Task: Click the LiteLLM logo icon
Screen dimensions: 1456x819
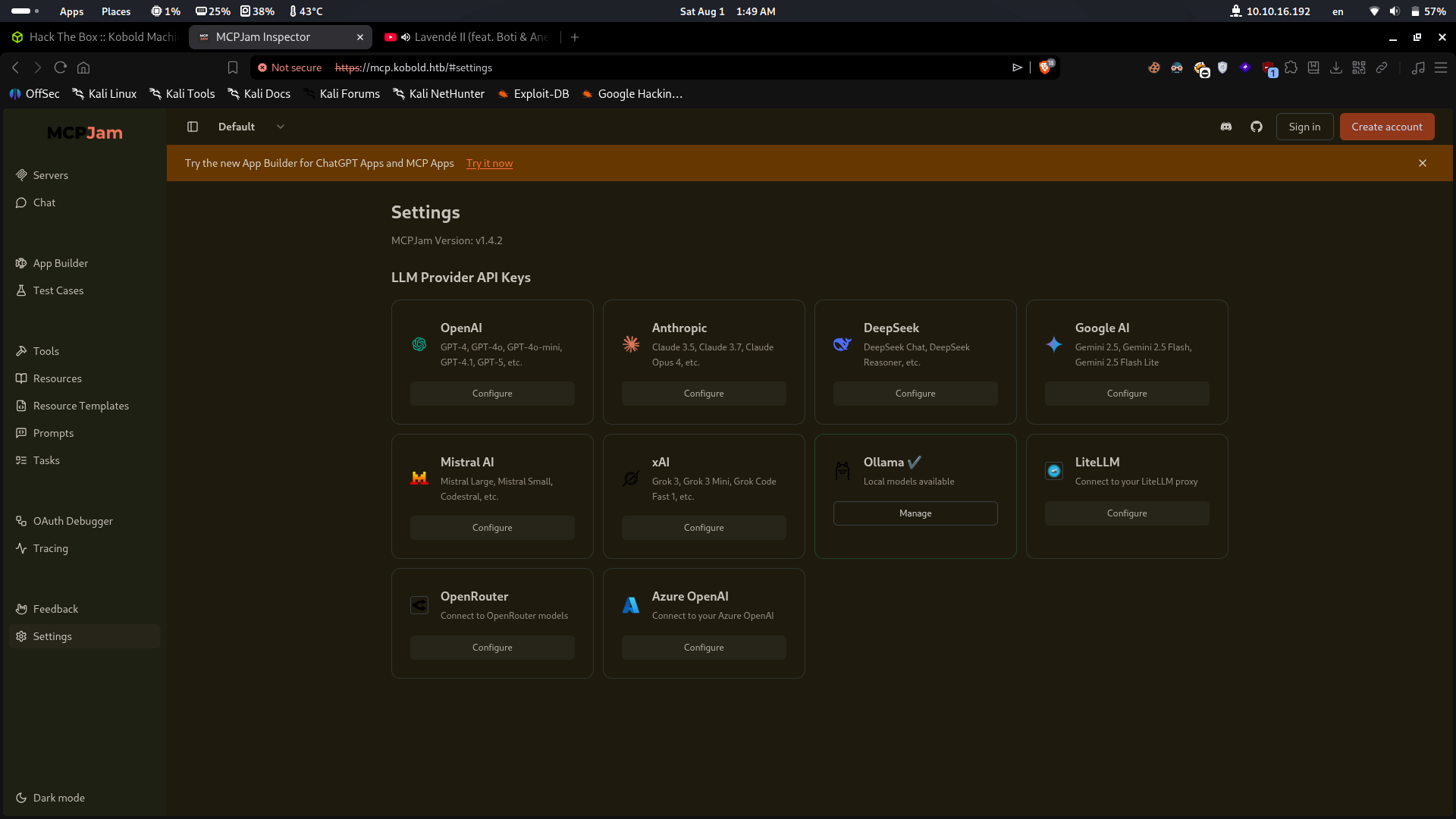Action: tap(1054, 471)
